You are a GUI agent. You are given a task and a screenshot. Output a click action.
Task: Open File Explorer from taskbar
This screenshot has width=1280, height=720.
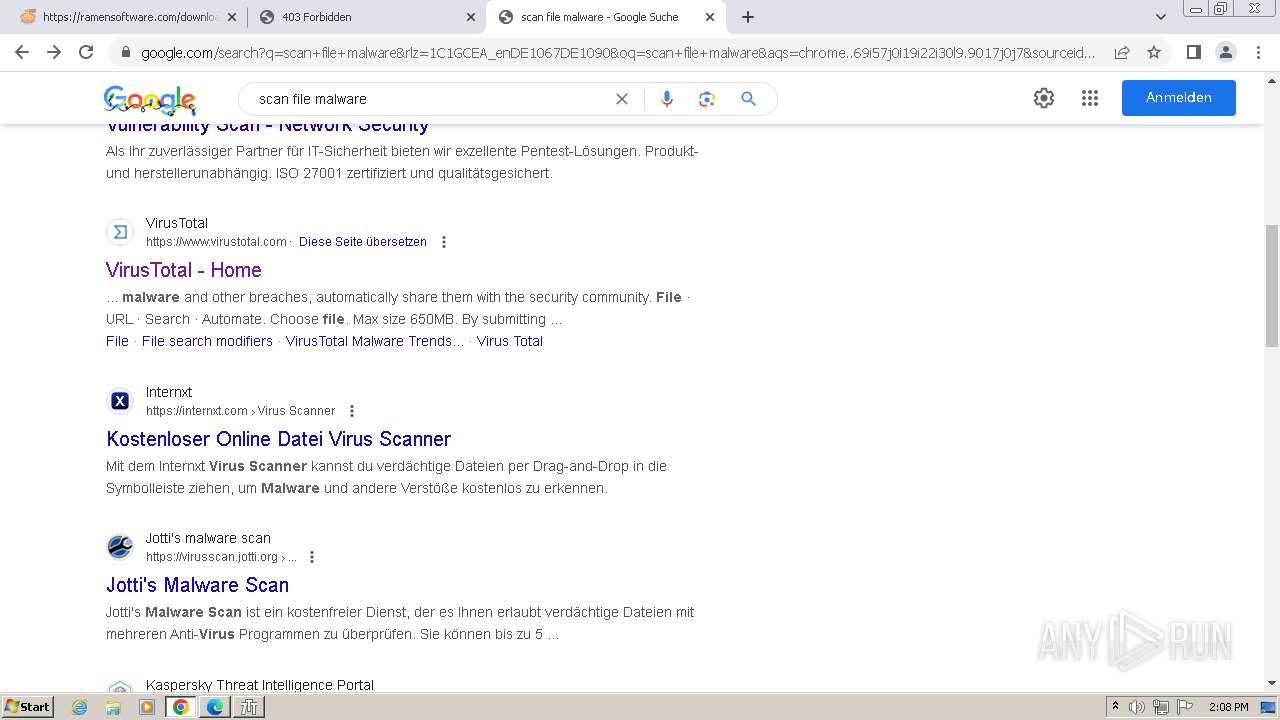click(113, 707)
